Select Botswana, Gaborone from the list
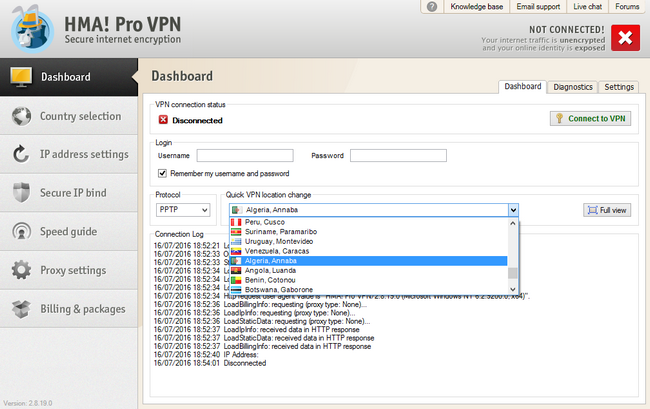Image resolution: width=650 pixels, height=409 pixels. 368,290
